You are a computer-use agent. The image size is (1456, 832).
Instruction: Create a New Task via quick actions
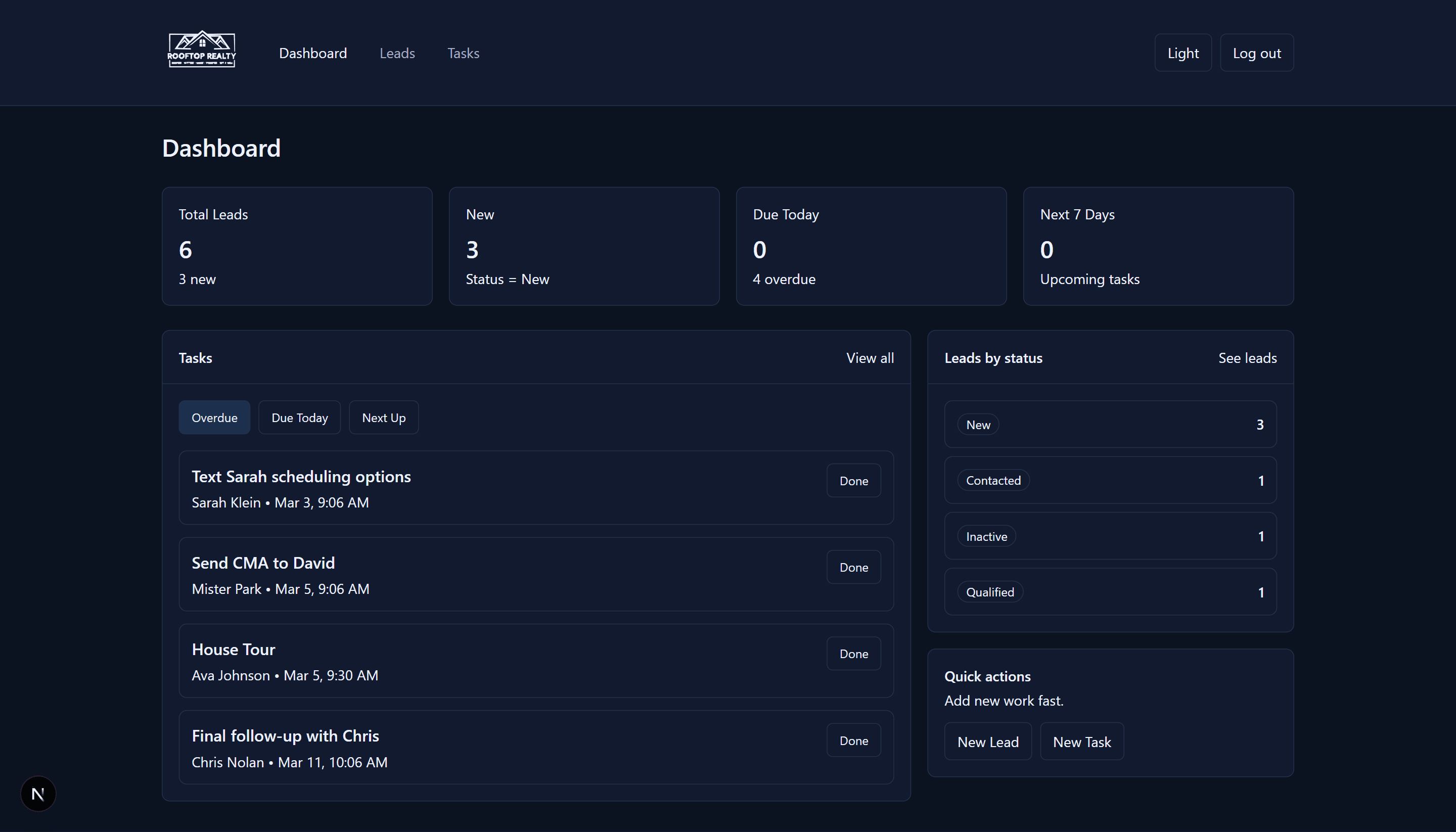click(1082, 741)
